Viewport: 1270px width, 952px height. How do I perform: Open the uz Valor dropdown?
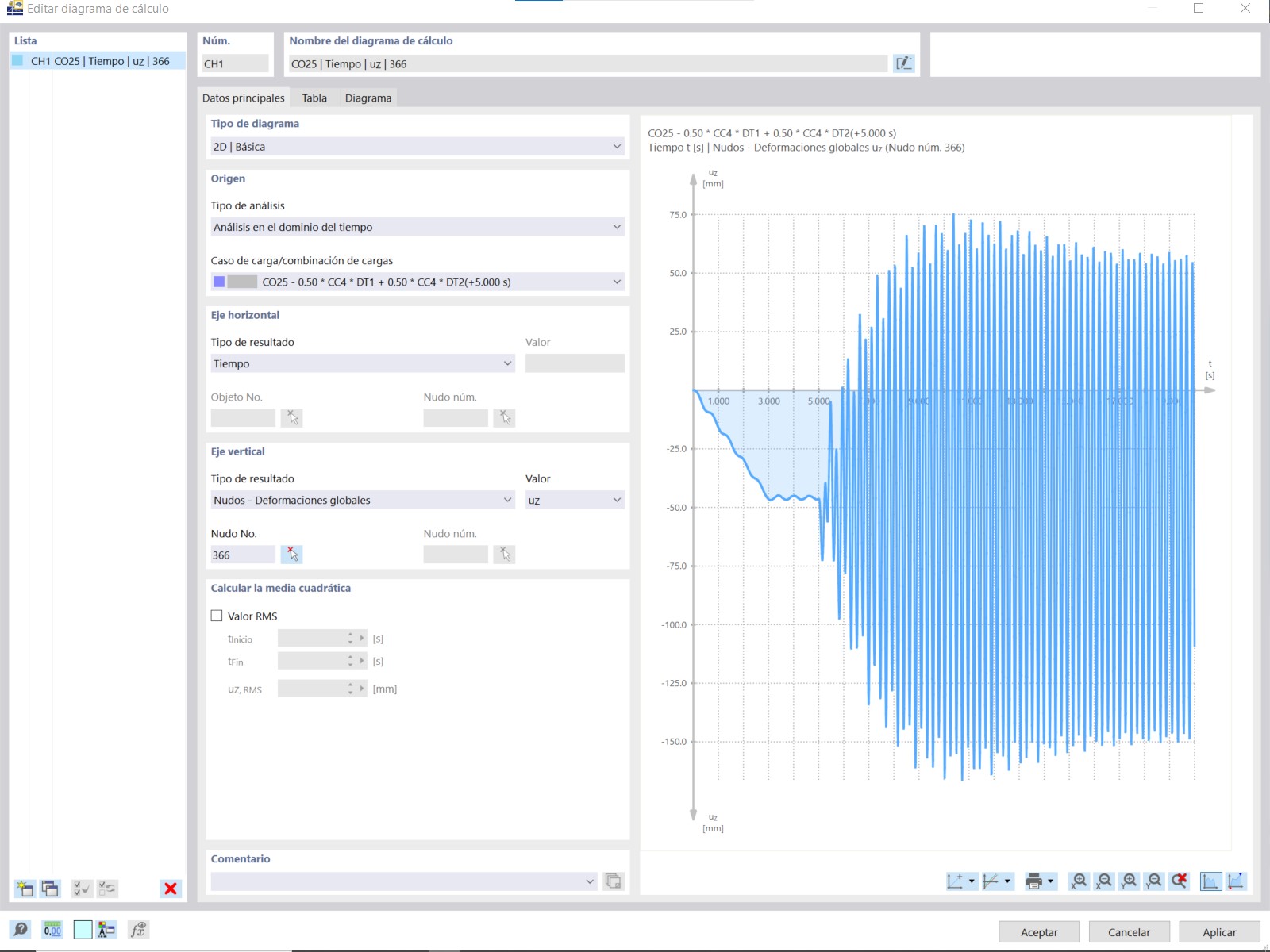coord(575,500)
